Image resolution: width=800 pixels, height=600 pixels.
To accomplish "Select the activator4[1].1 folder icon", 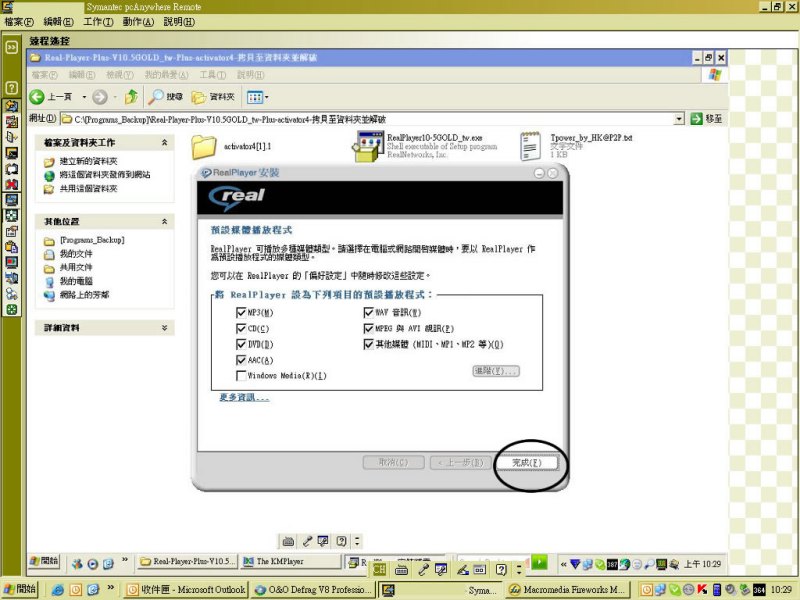I will tap(204, 147).
